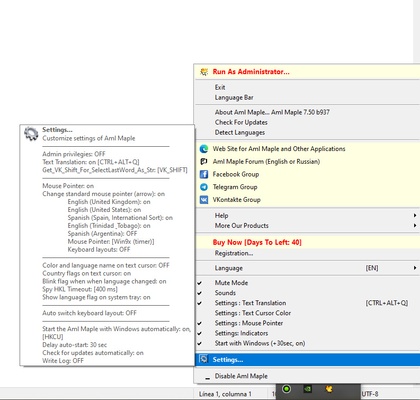Toggle Start with Windows checkmark
420x400 pixels.
coord(199,343)
